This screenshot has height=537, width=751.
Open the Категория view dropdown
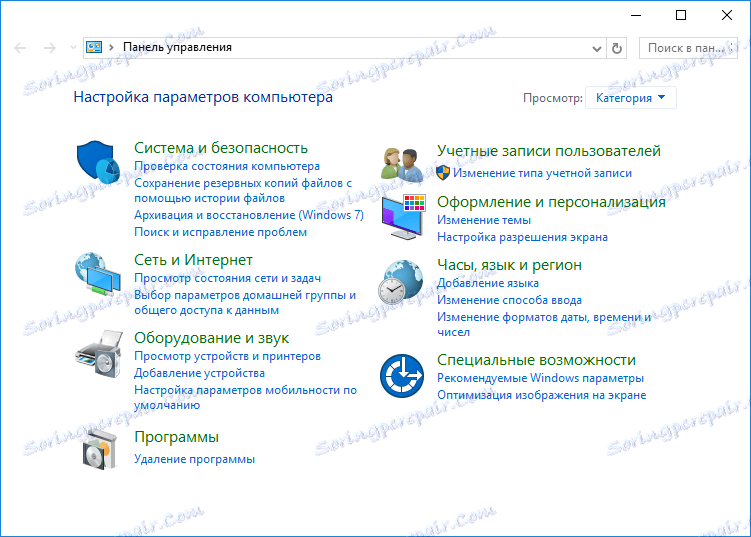[x=630, y=98]
